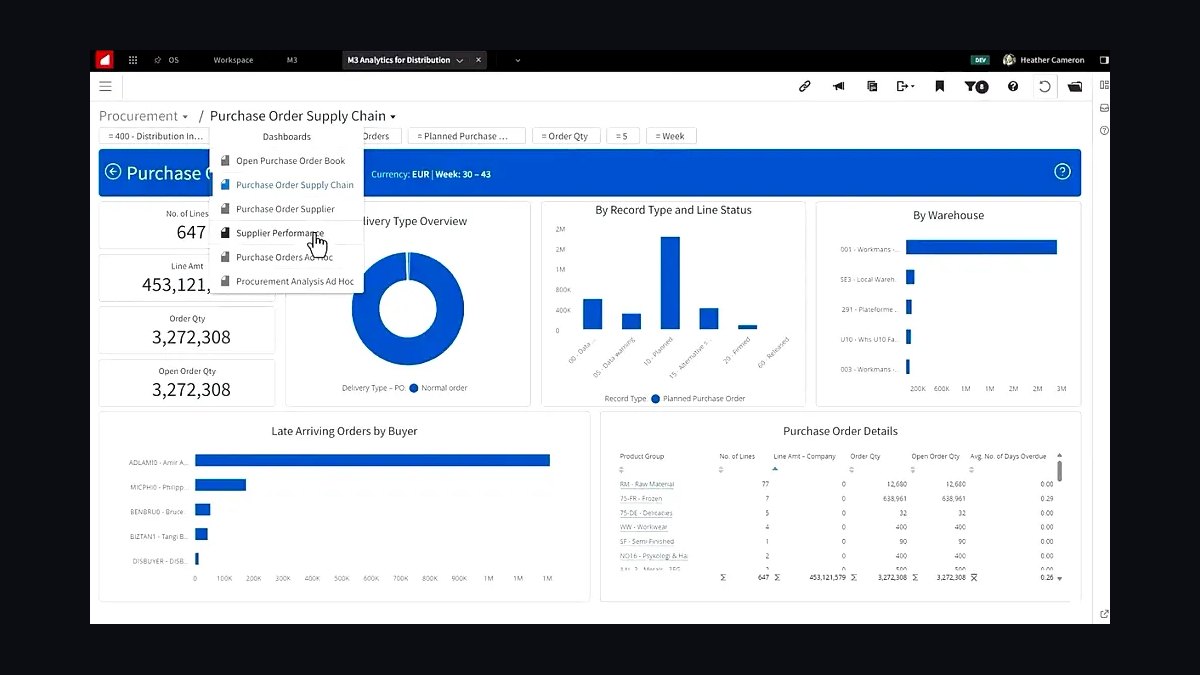This screenshot has width=1200, height=675.
Task: Click the Planned Purchase Order legend dot
Action: 656,398
